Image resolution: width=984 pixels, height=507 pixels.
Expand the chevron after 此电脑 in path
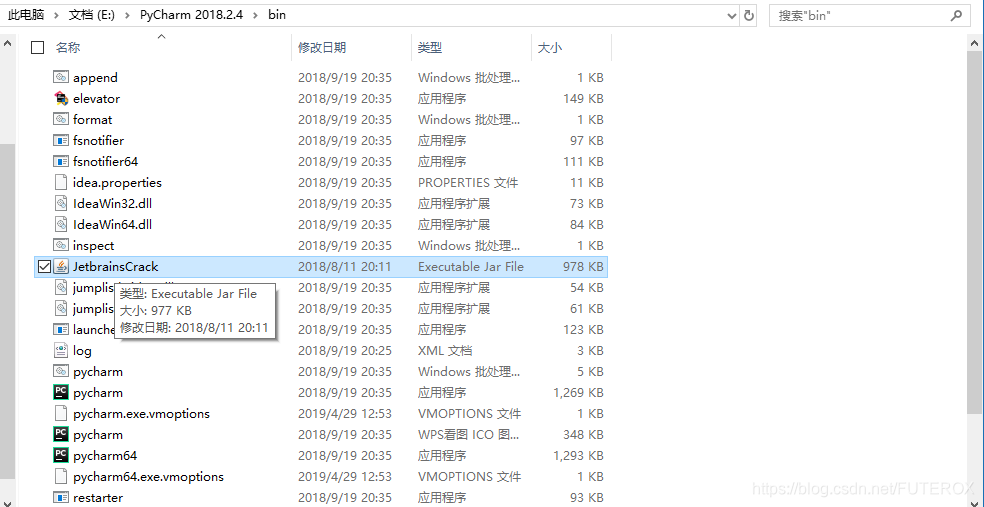point(56,15)
